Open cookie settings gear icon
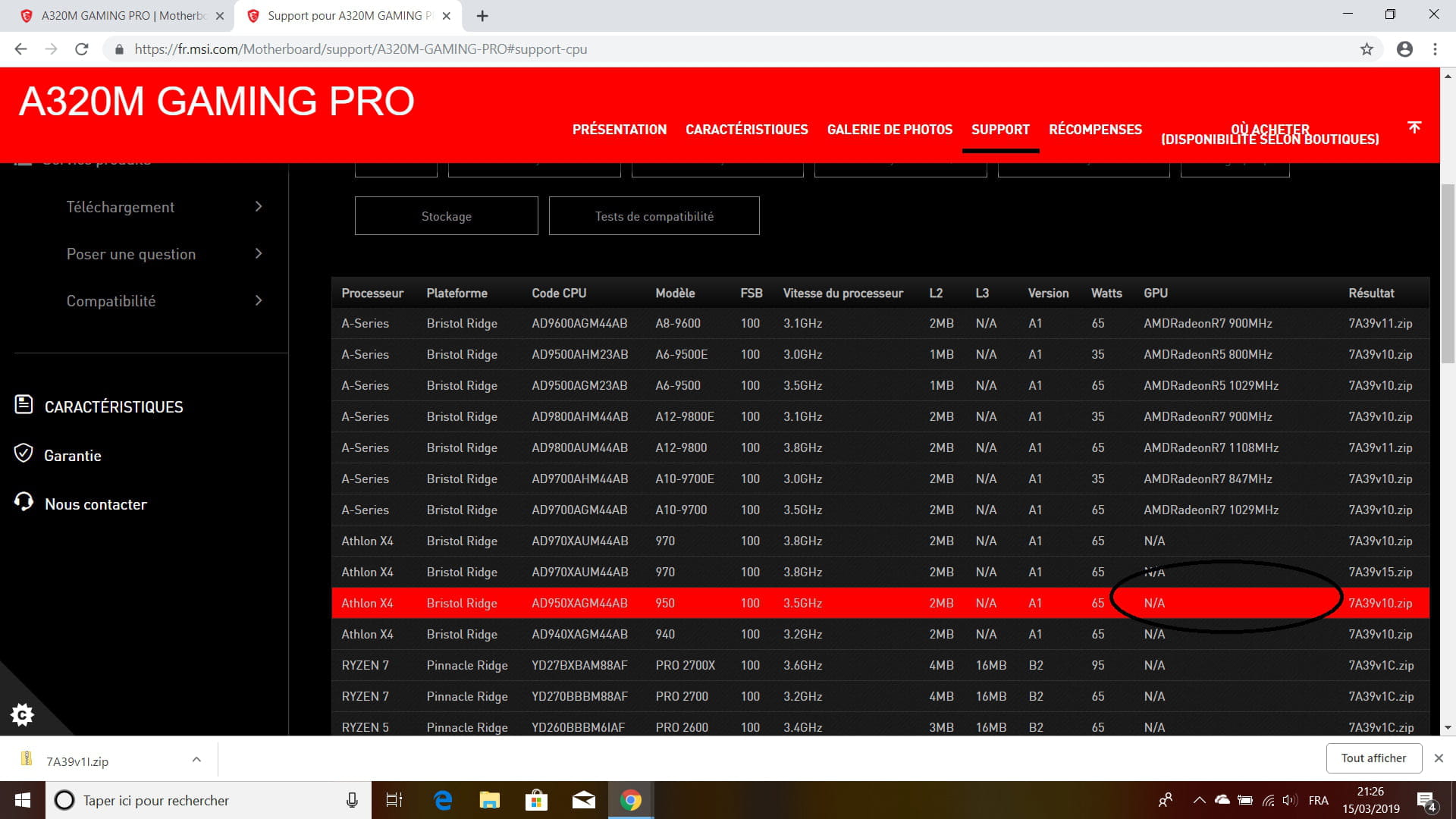Screen dimensions: 1456x819 pos(22,714)
